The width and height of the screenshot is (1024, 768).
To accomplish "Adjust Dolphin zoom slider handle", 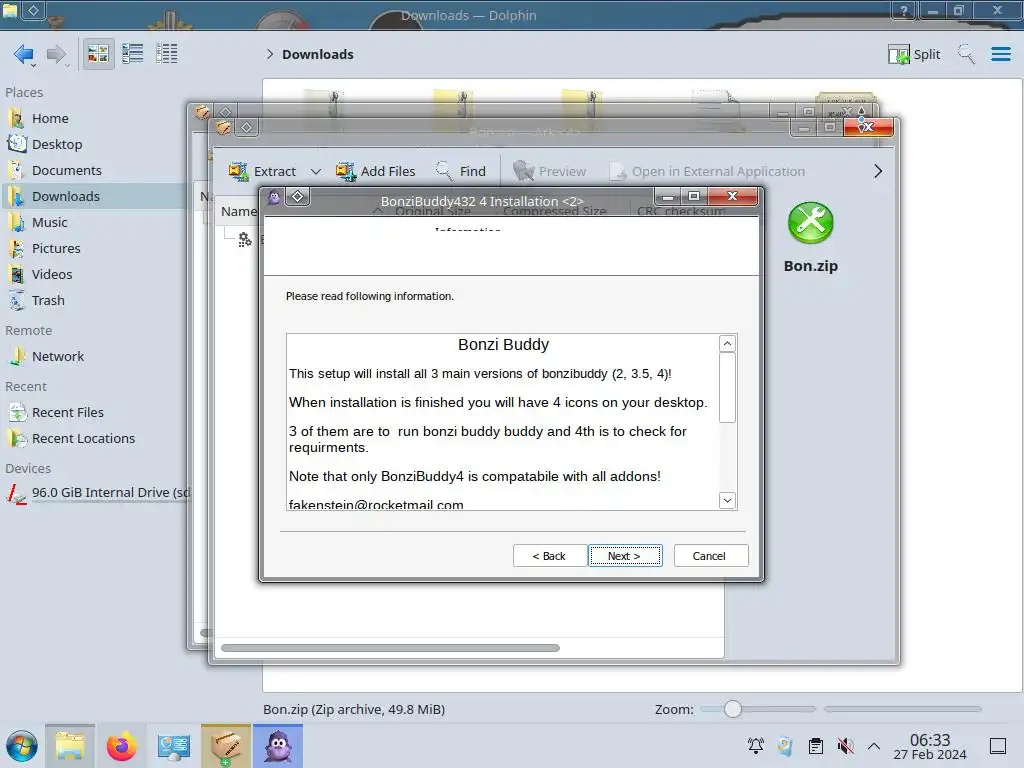I will pyautogui.click(x=733, y=709).
